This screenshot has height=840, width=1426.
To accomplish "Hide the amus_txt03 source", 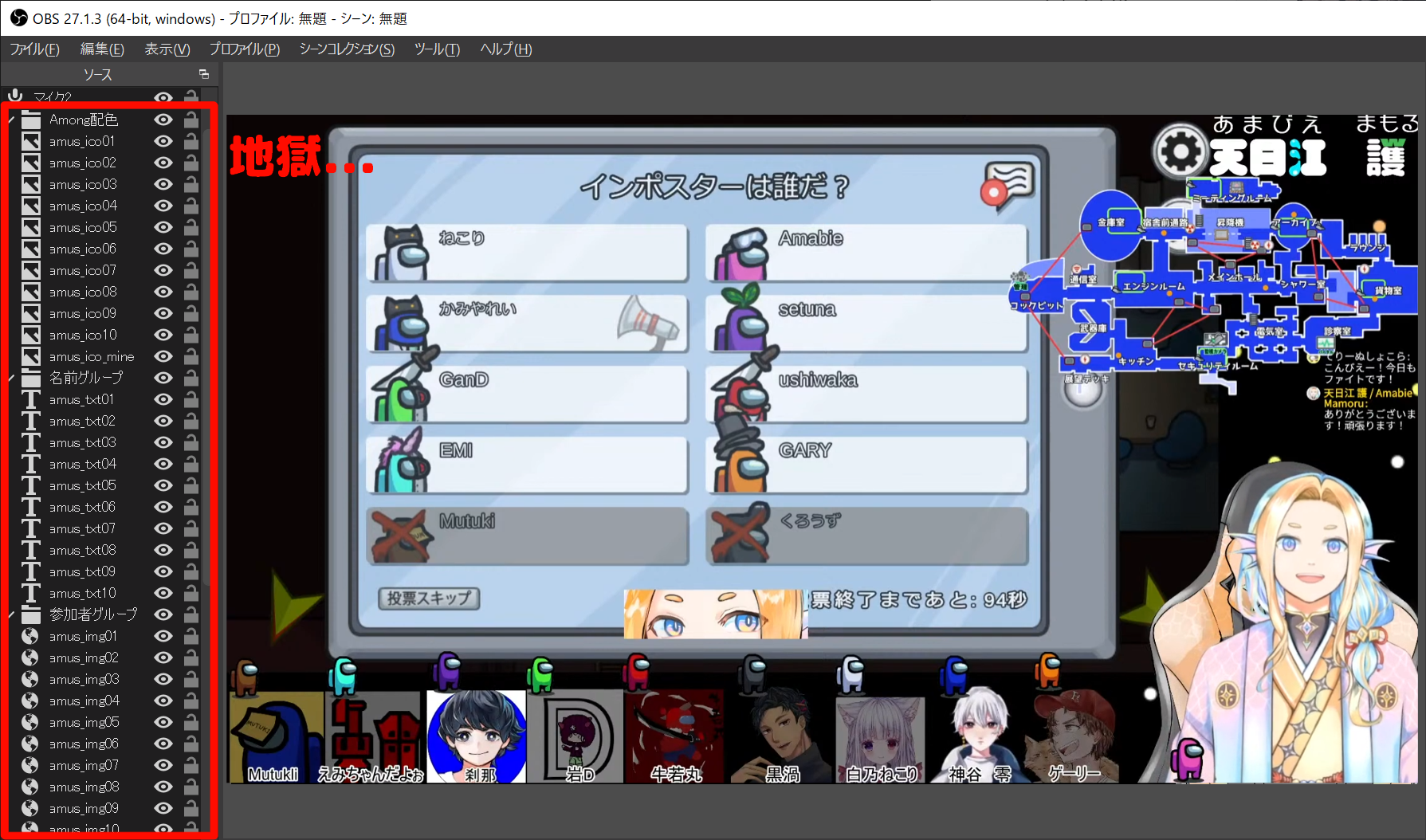I will tap(163, 442).
